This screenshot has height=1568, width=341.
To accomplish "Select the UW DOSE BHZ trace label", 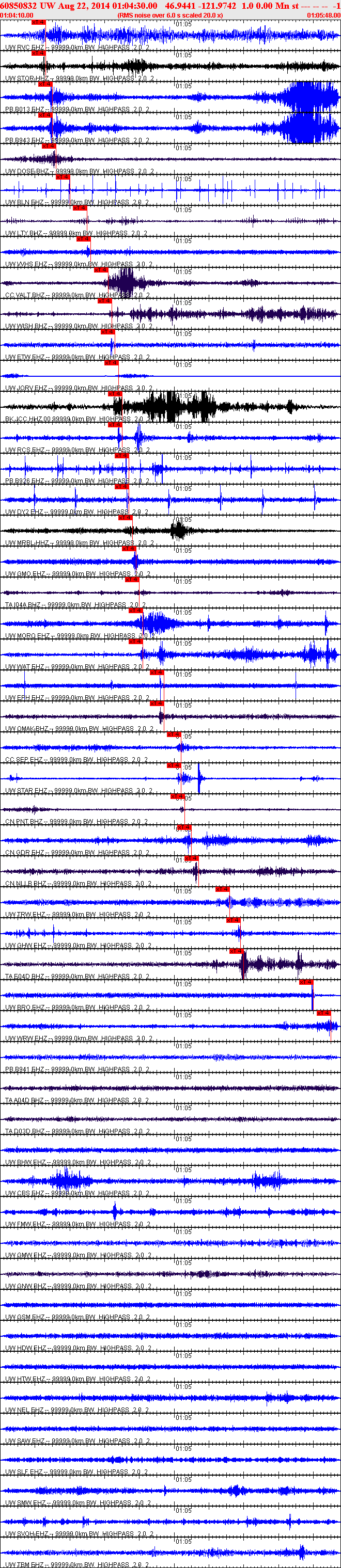I will point(79,172).
